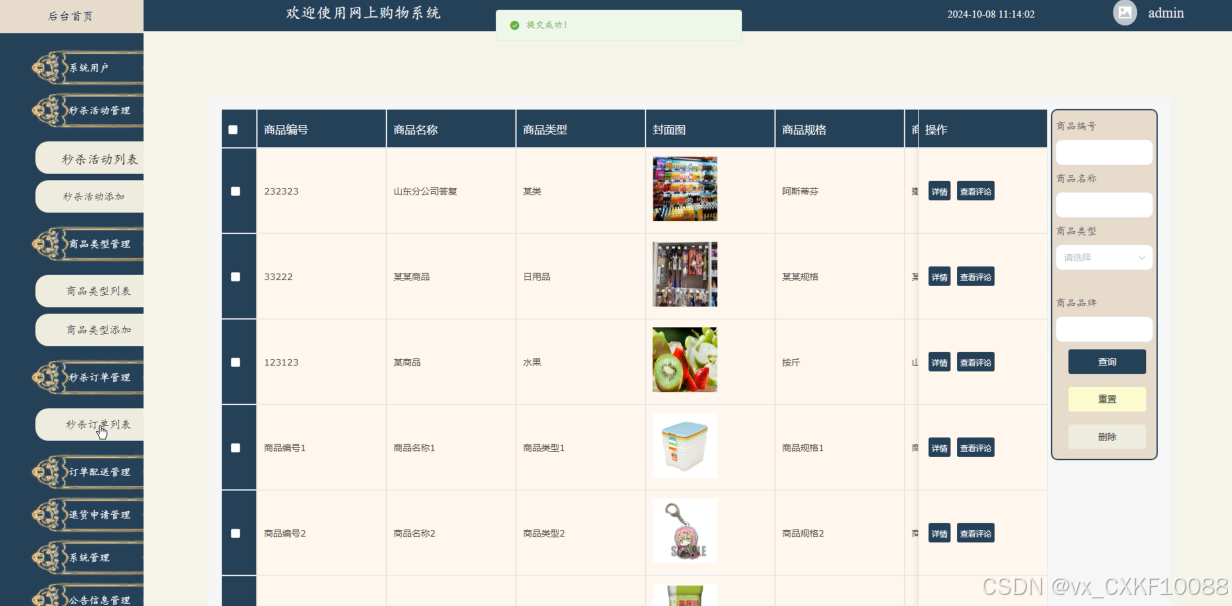The width and height of the screenshot is (1232, 606).
Task: Click 详情 button for product 33222
Action: tap(939, 276)
